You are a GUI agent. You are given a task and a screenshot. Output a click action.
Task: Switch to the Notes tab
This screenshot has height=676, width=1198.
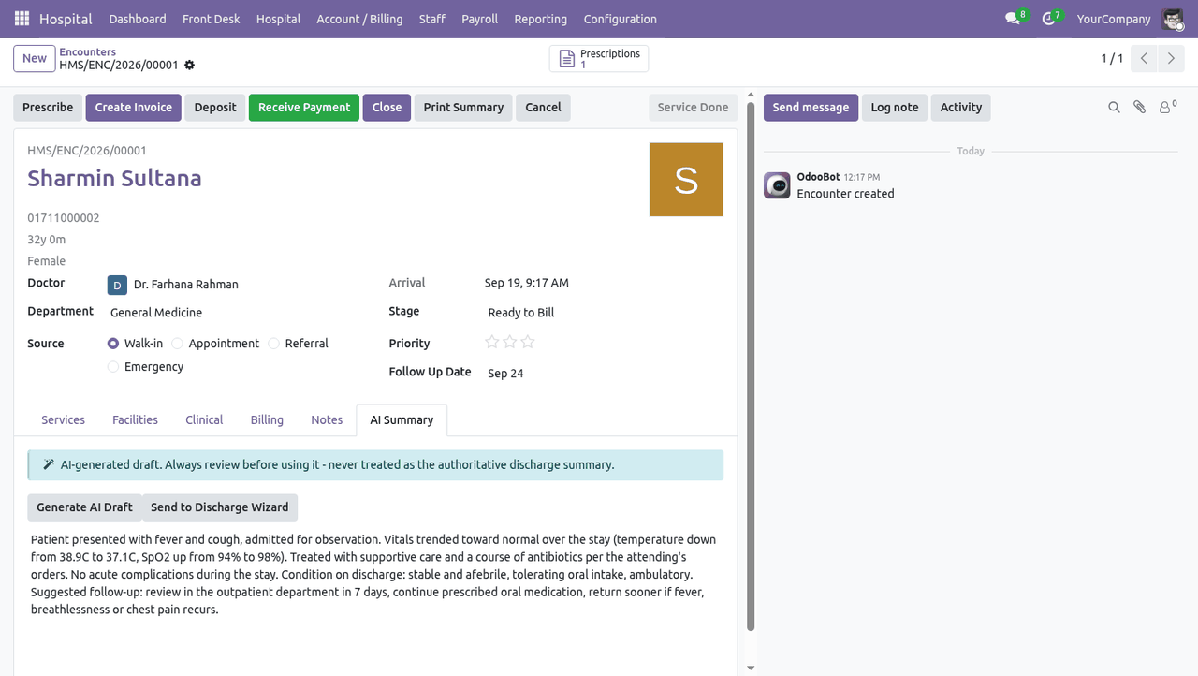327,420
